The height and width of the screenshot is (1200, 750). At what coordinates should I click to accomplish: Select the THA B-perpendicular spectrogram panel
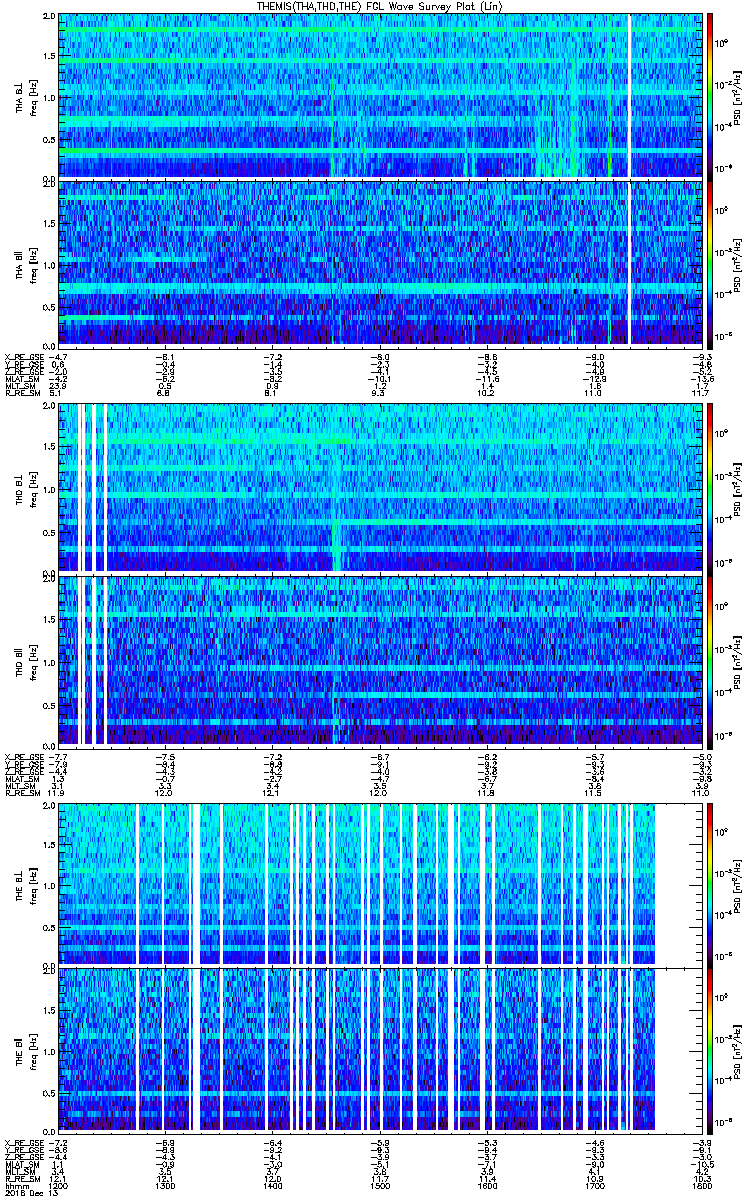coord(379,96)
